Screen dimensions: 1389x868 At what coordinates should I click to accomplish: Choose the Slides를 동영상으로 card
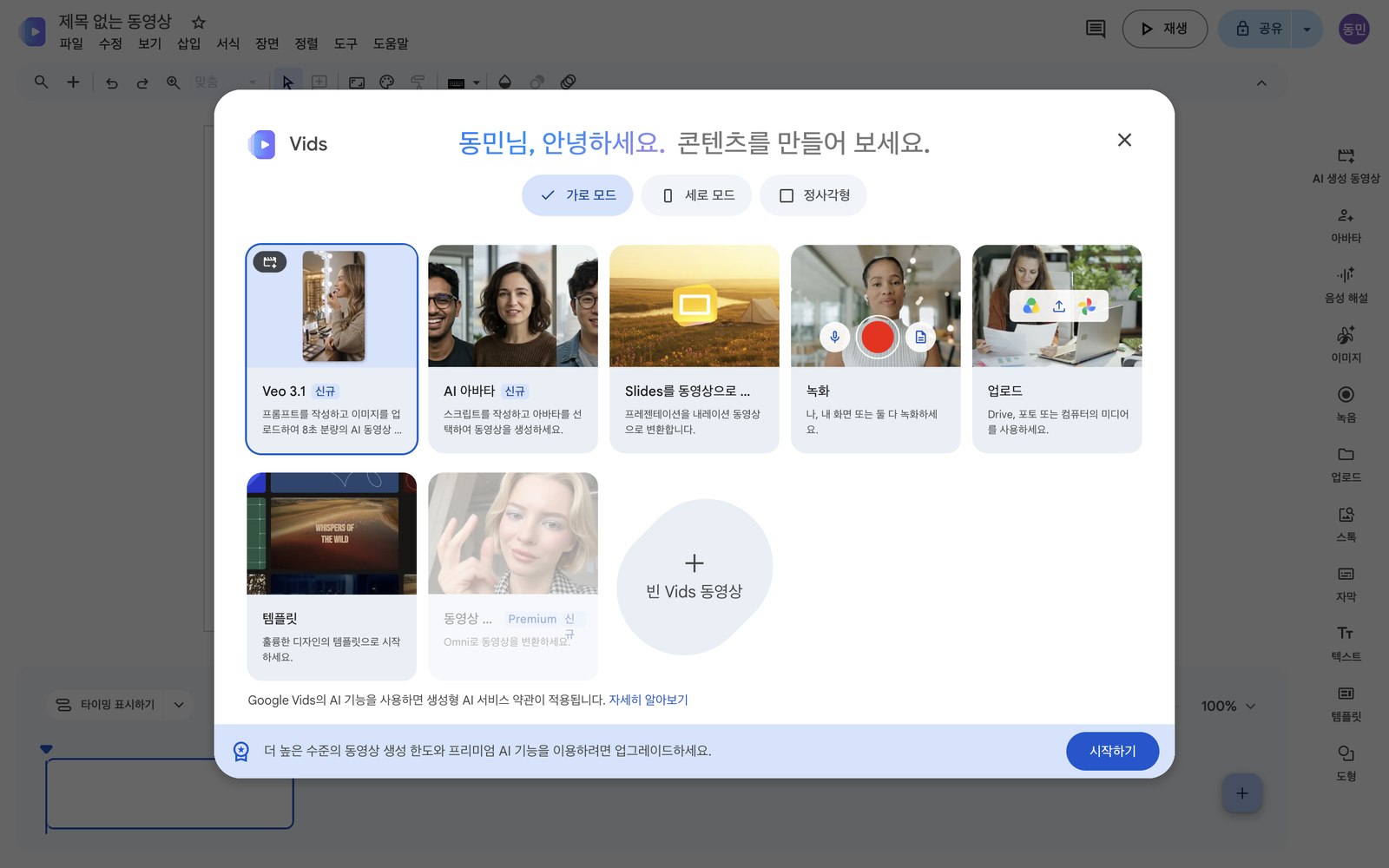click(x=694, y=349)
